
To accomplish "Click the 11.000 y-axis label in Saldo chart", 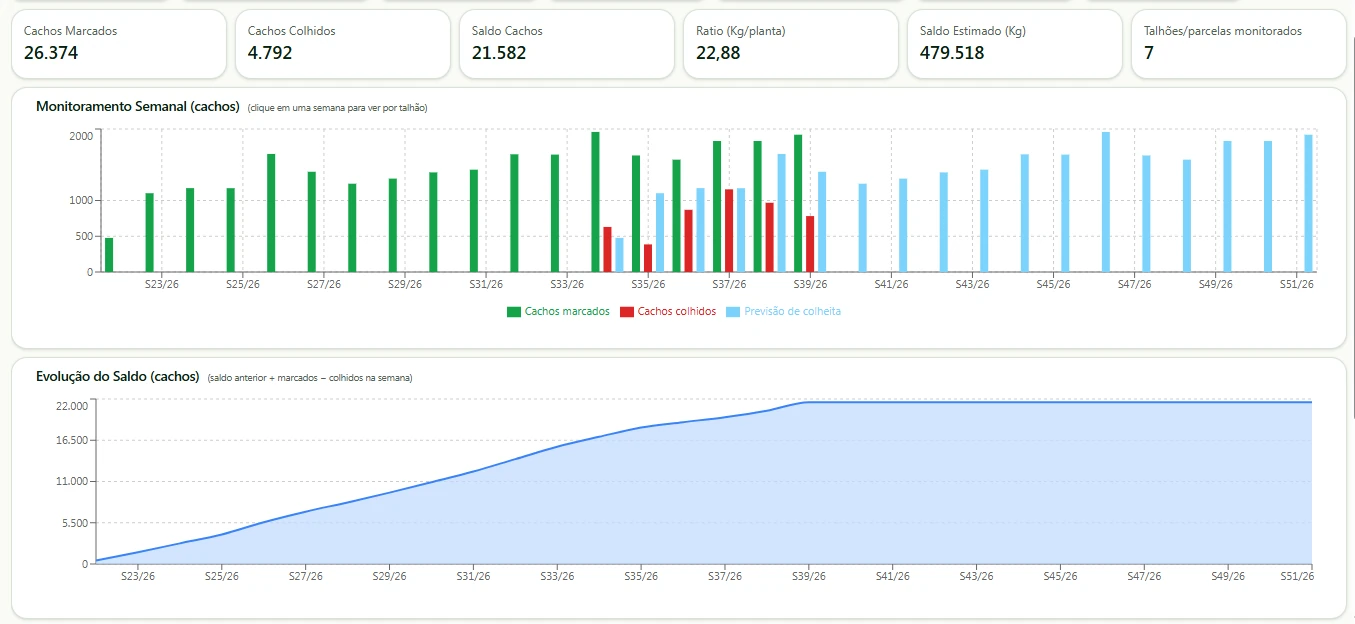I will 72,481.
